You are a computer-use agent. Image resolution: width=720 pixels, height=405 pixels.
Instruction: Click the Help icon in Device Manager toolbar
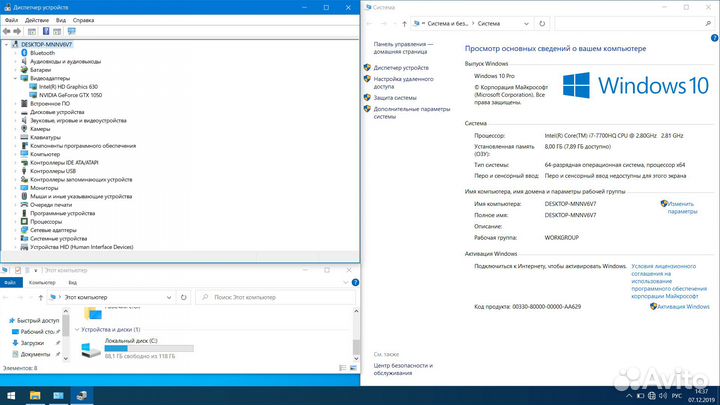[x=46, y=31]
